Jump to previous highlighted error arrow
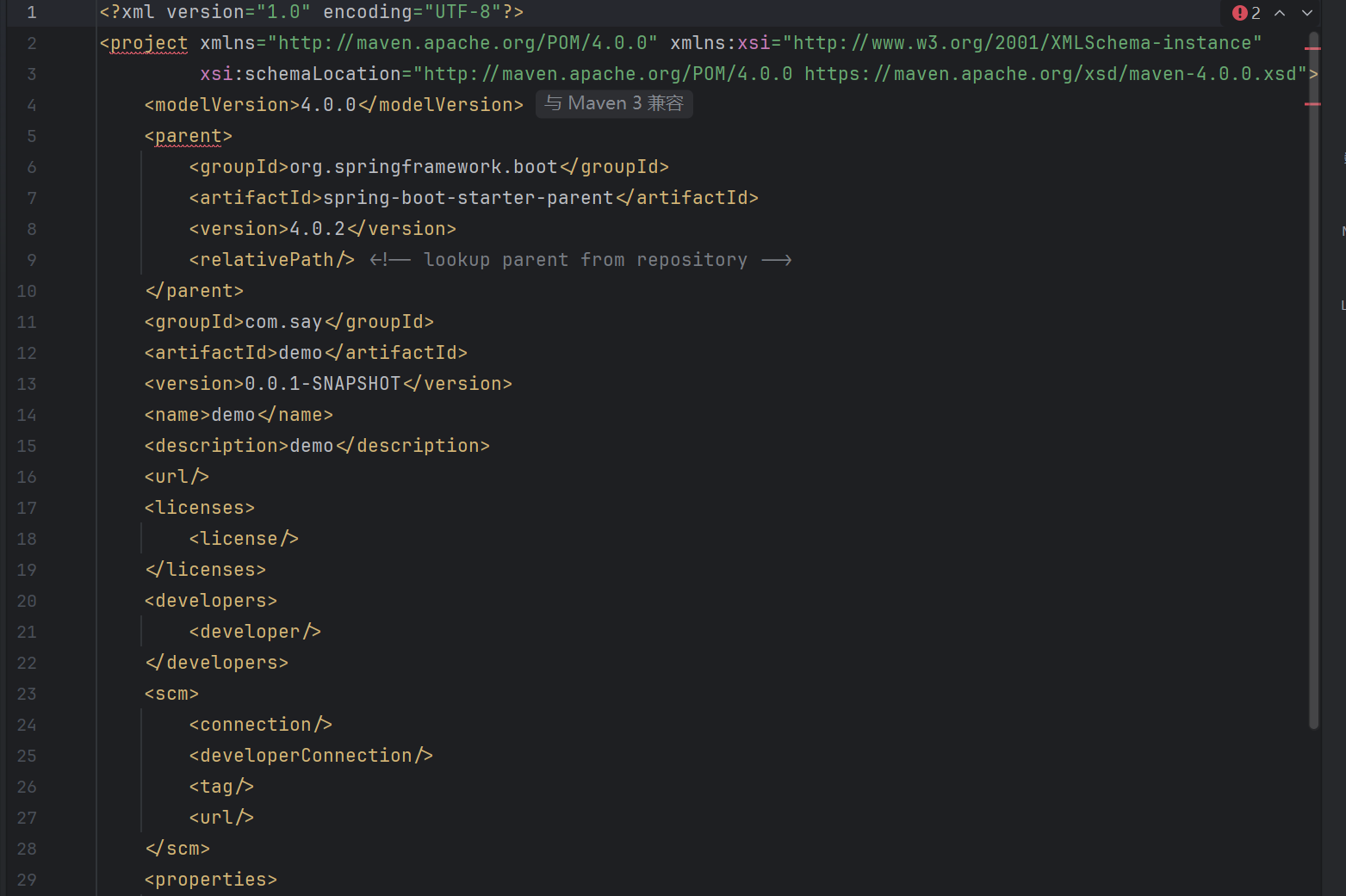This screenshot has width=1346, height=896. pos(1280,13)
